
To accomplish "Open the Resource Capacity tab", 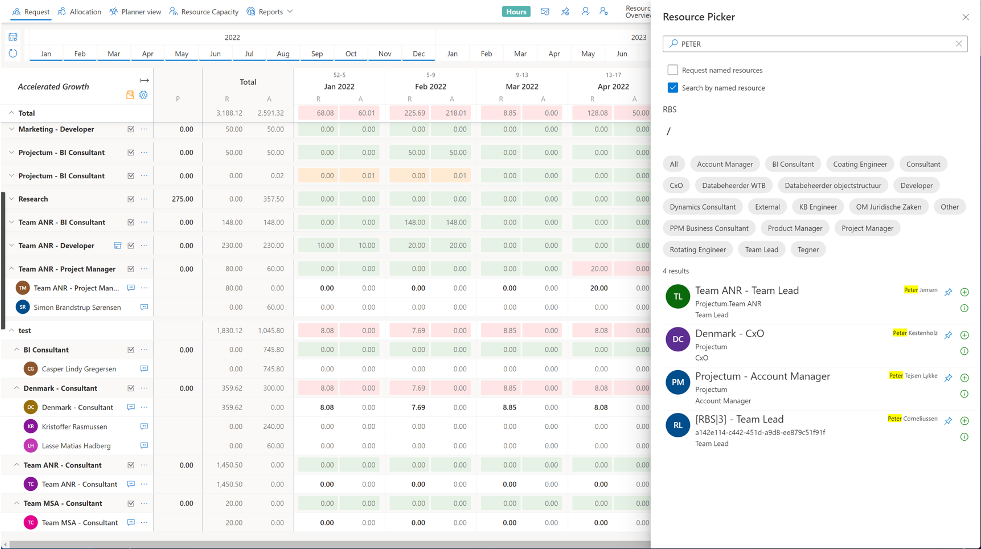I will pyautogui.click(x=204, y=11).
